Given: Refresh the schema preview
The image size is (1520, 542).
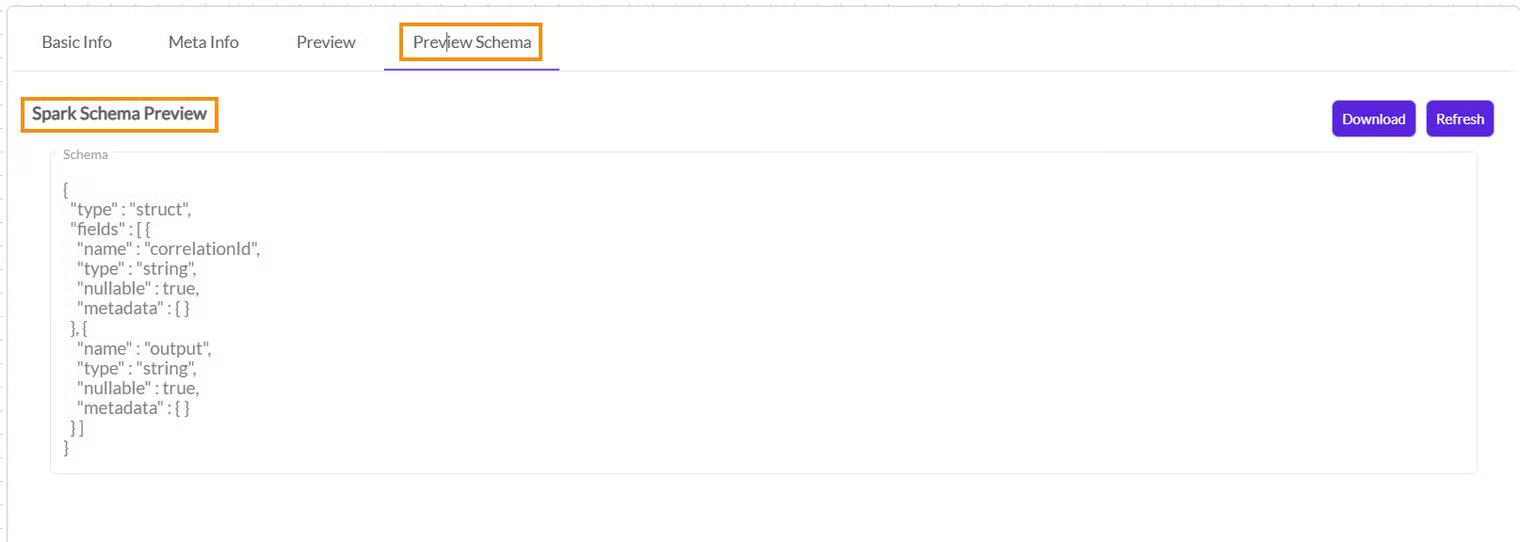Looking at the screenshot, I should (1459, 119).
